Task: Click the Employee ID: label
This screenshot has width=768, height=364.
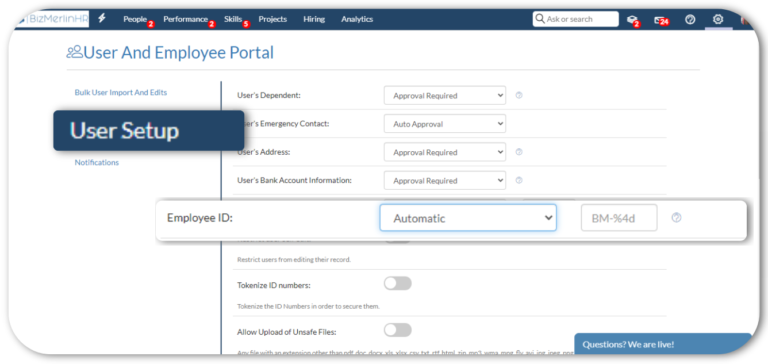Action: (x=200, y=218)
